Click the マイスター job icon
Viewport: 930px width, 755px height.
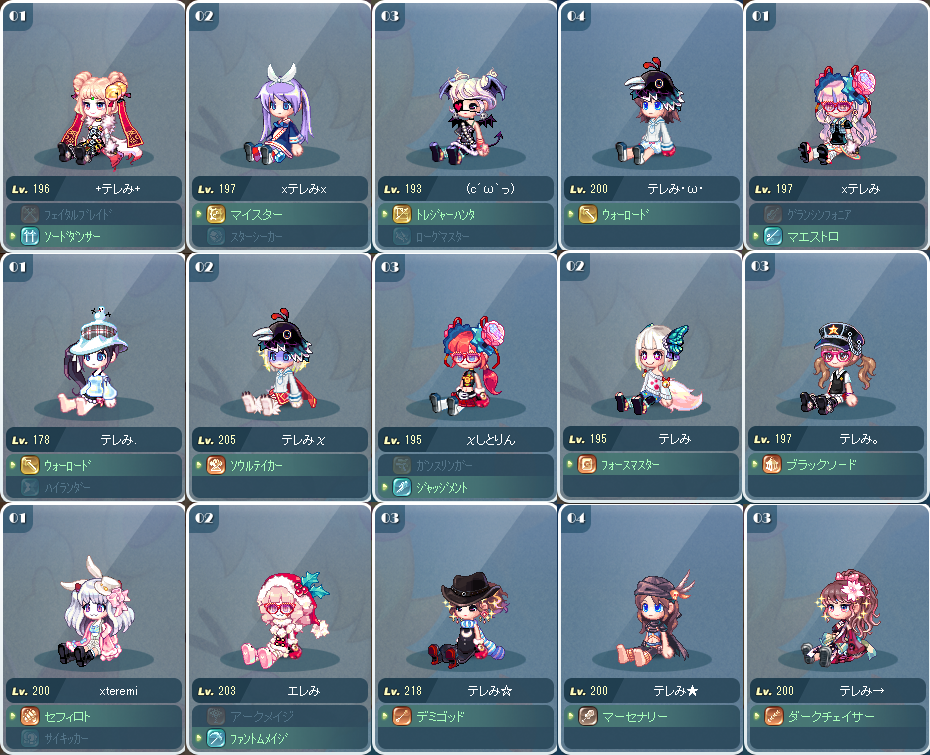click(216, 214)
